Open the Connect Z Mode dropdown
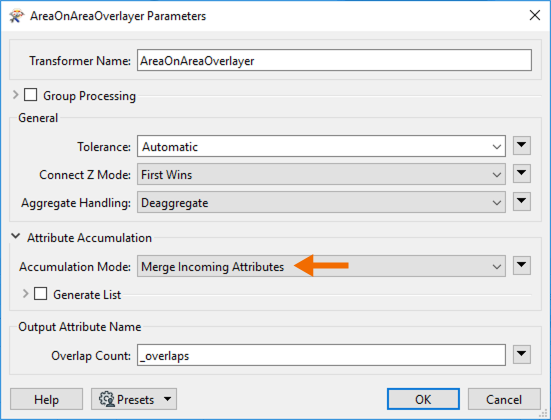 pos(321,174)
